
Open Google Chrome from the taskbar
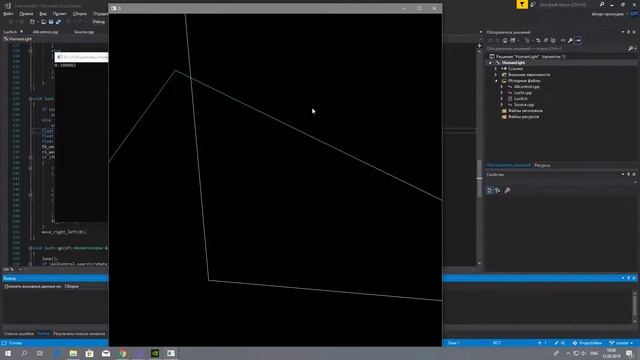click(x=122, y=353)
